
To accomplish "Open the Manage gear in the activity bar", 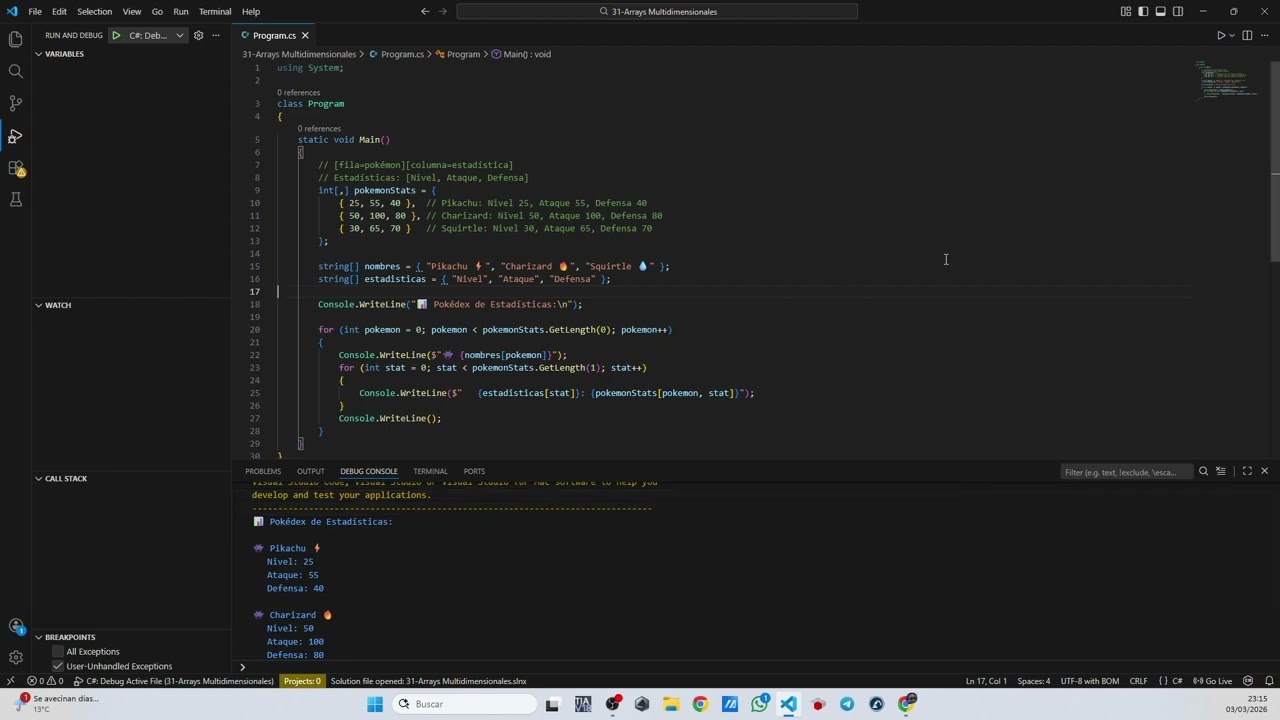I will pyautogui.click(x=15, y=657).
